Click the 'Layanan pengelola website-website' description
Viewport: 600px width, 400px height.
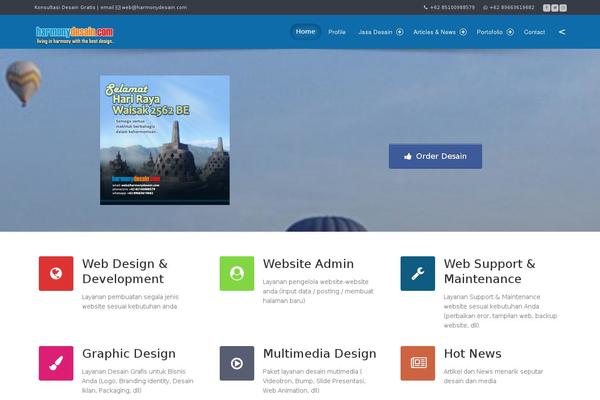[318, 291]
